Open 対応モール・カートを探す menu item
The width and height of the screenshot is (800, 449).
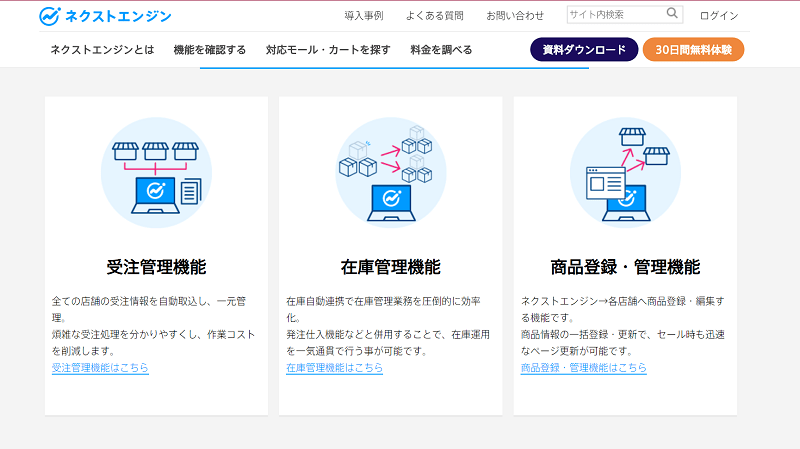[328, 50]
